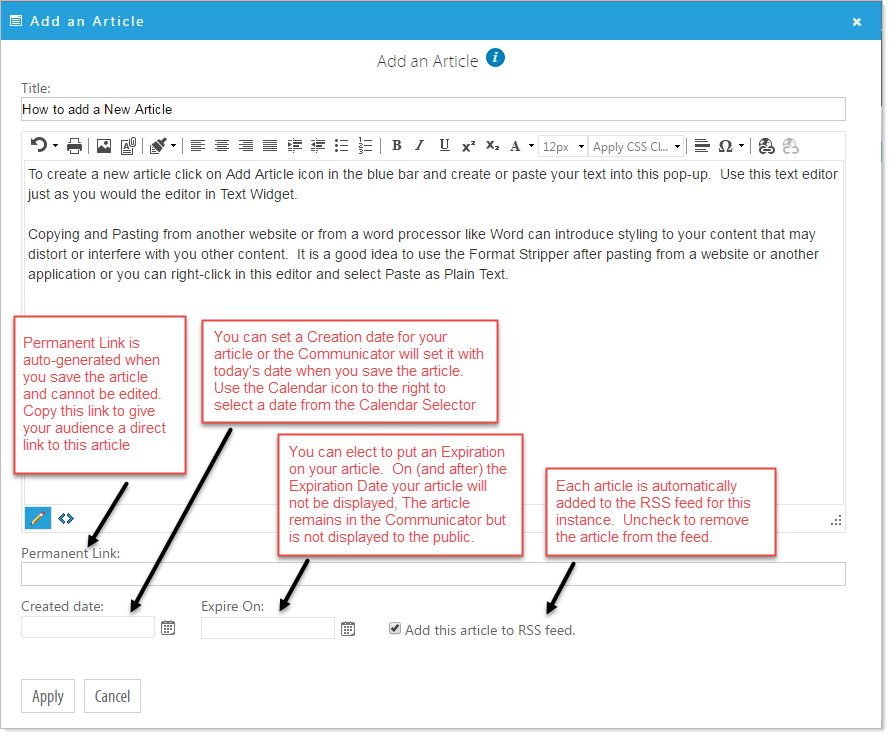Toggle Bold formatting
Image resolution: width=890 pixels, height=736 pixels.
(x=397, y=145)
